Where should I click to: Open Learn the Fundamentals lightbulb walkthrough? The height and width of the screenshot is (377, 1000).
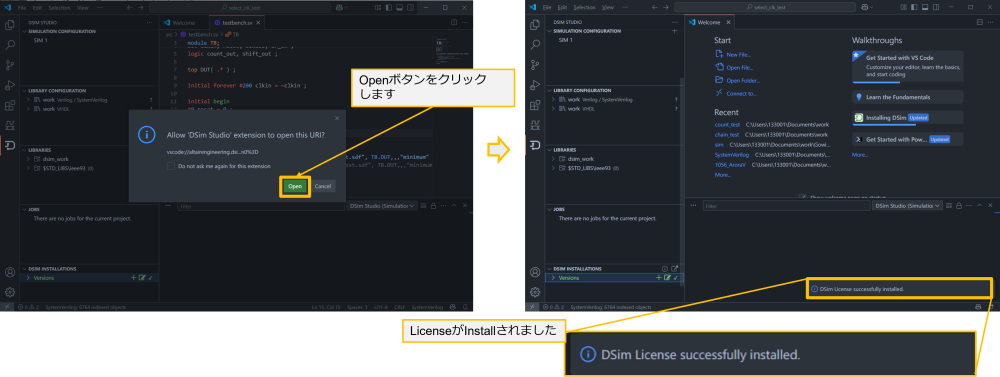coord(908,97)
